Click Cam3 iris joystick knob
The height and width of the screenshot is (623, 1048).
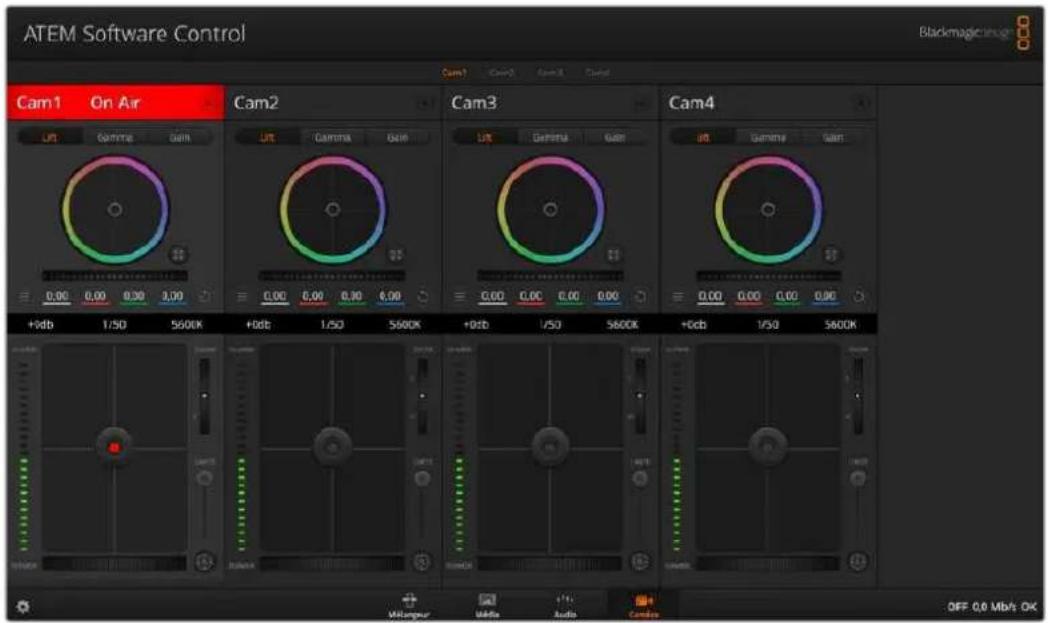[550, 447]
